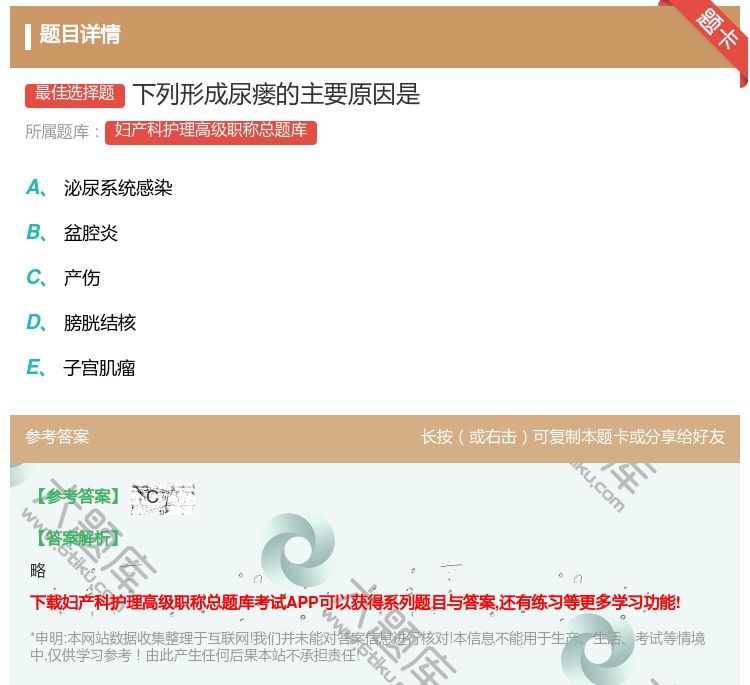Viewport: 750px width, 685px height.
Task: Click the 所属题库 label
Action: click(62, 132)
